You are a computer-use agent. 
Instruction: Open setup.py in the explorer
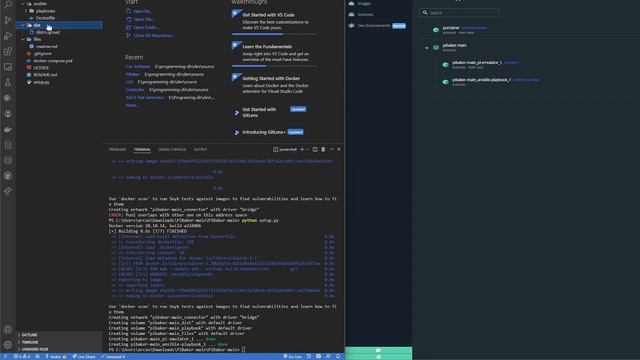41,82
